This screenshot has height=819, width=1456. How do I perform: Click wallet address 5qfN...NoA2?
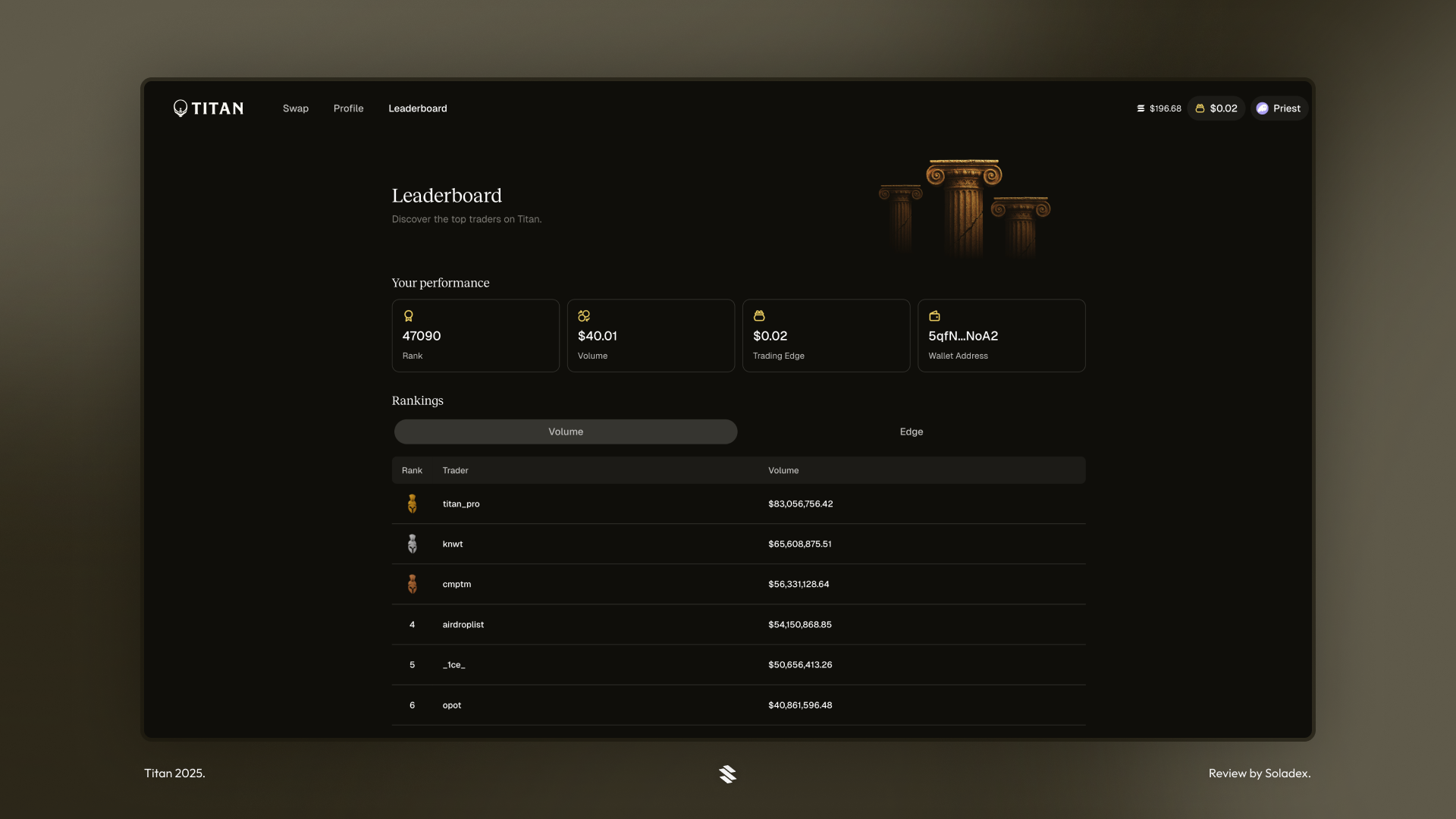[x=962, y=336]
